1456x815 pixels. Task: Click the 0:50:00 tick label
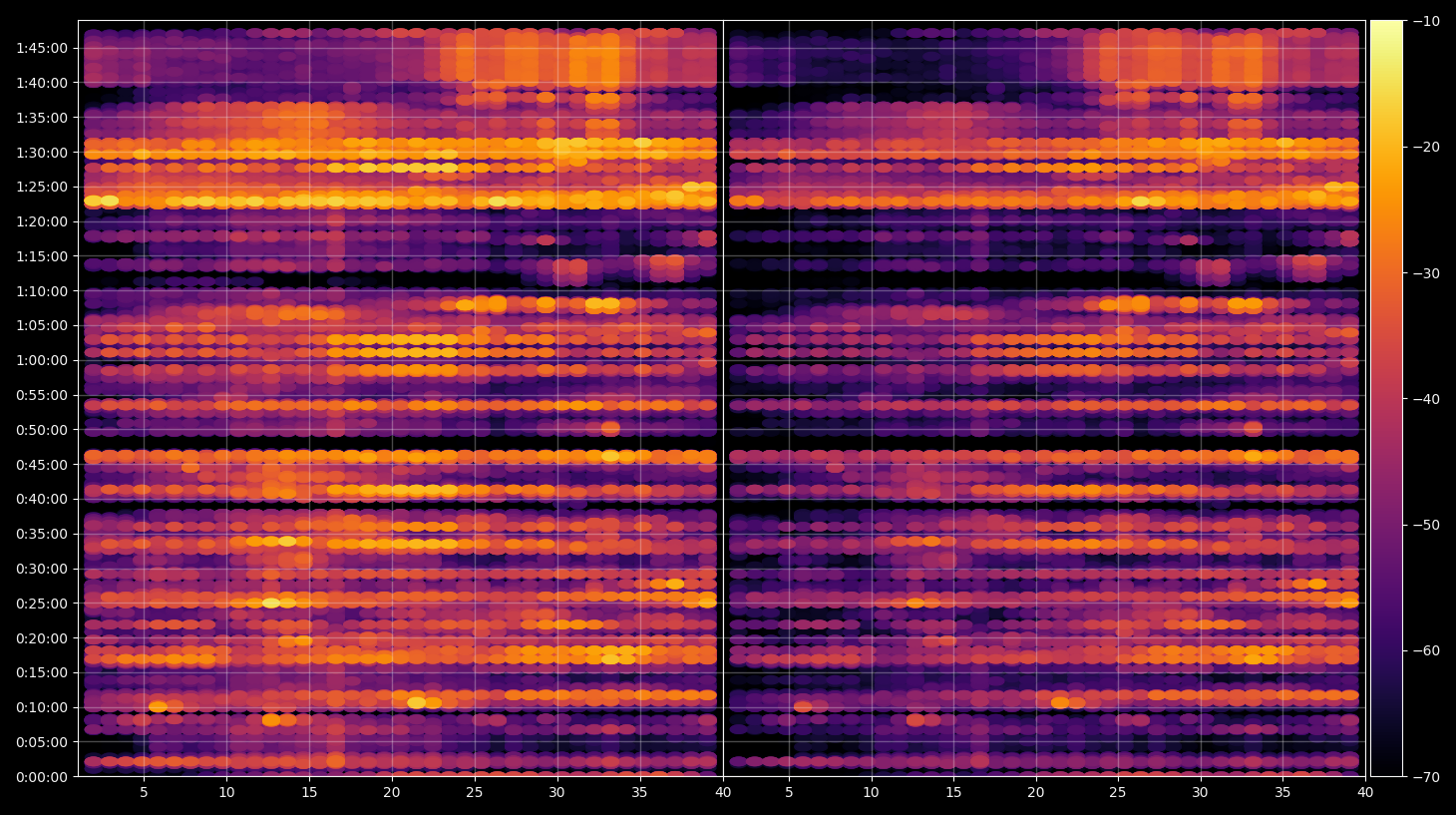click(42, 430)
